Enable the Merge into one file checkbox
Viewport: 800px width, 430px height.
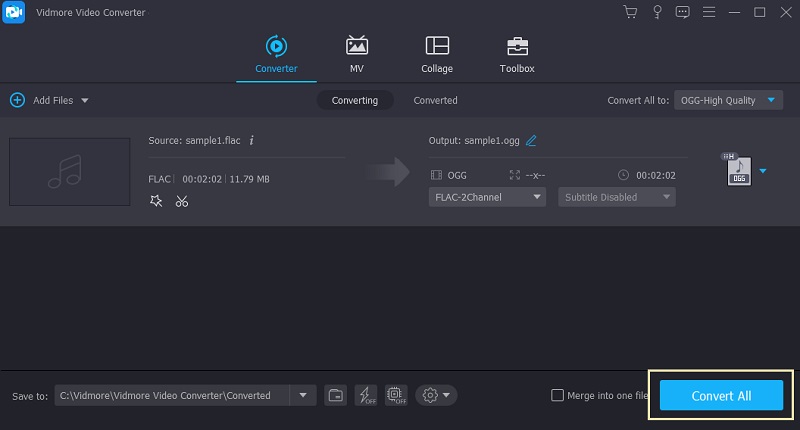(557, 395)
